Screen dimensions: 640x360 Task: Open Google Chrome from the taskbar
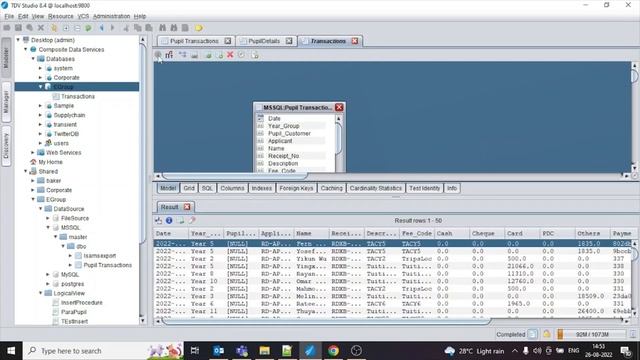333,351
